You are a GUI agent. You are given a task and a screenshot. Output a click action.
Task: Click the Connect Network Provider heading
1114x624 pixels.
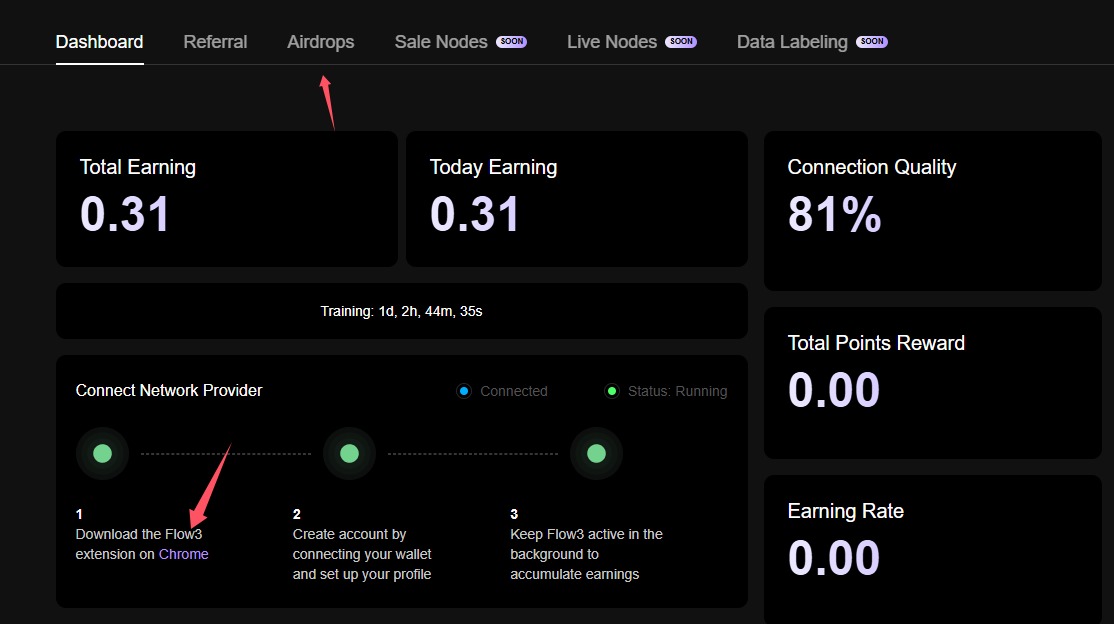169,390
